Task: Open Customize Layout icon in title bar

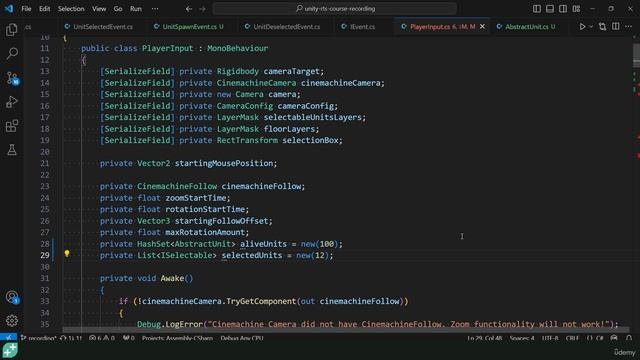Action: pos(576,9)
